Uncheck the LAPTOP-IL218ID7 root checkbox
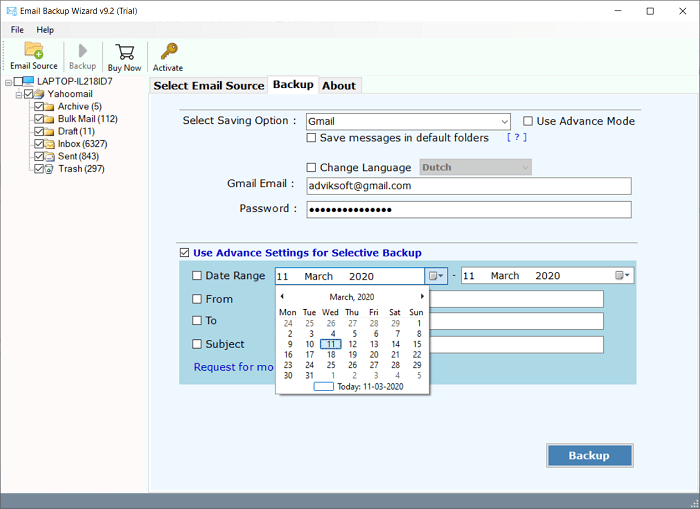 [x=18, y=81]
